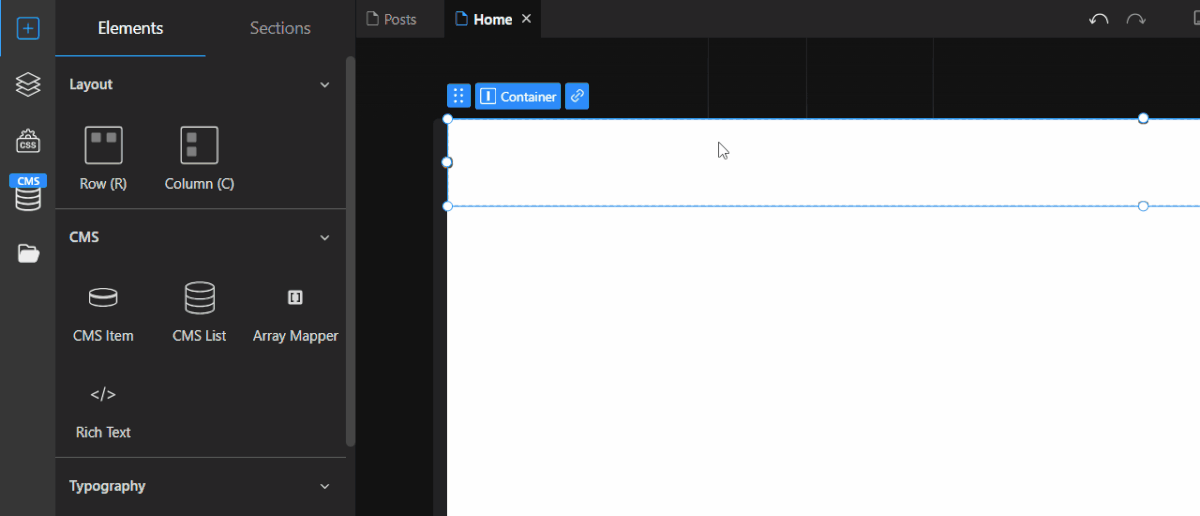Expand the Typography section chevron
Viewport: 1200px width, 516px height.
324,486
